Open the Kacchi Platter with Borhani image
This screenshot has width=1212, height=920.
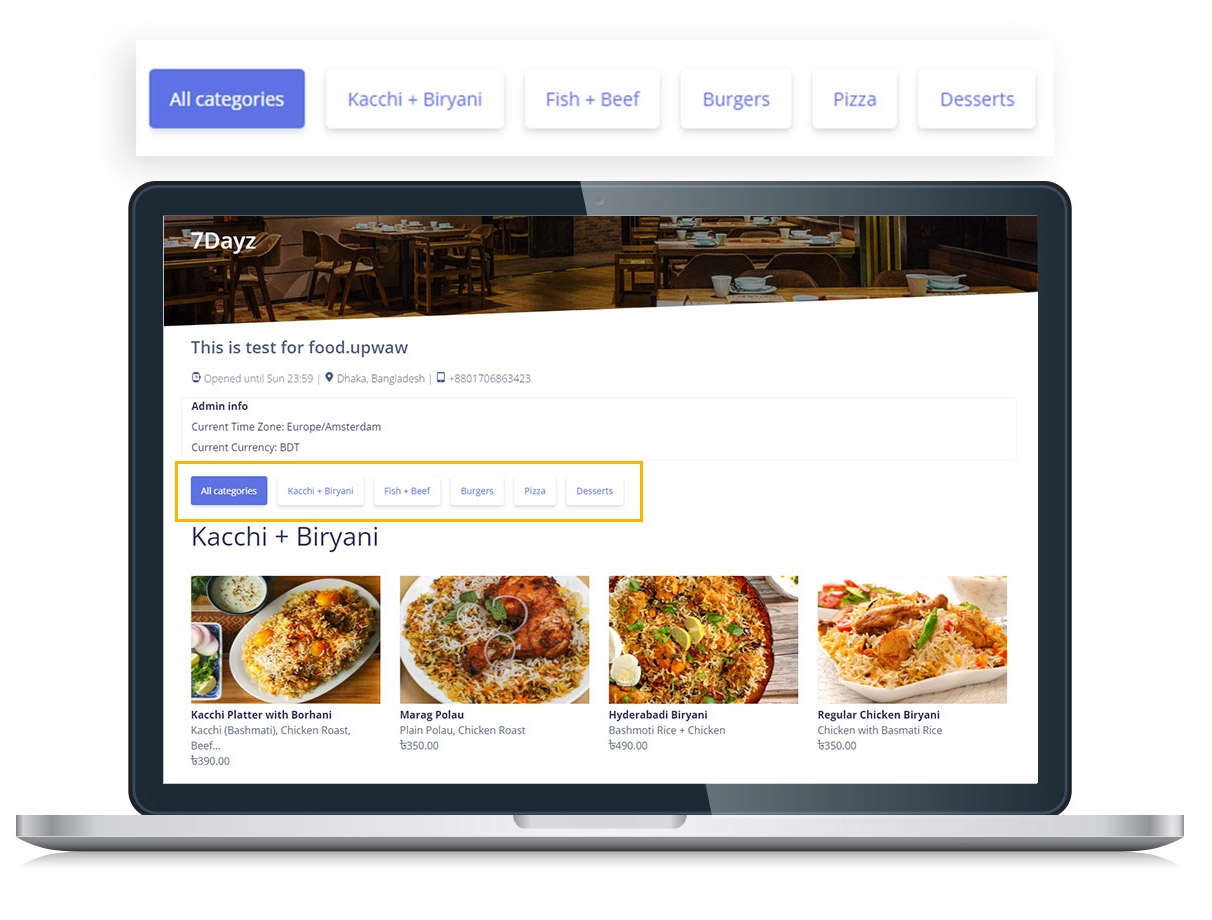286,639
